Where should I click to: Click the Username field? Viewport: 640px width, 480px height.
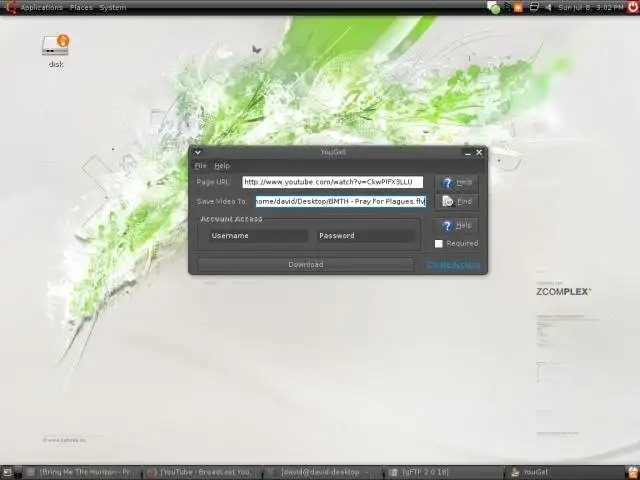pos(259,236)
